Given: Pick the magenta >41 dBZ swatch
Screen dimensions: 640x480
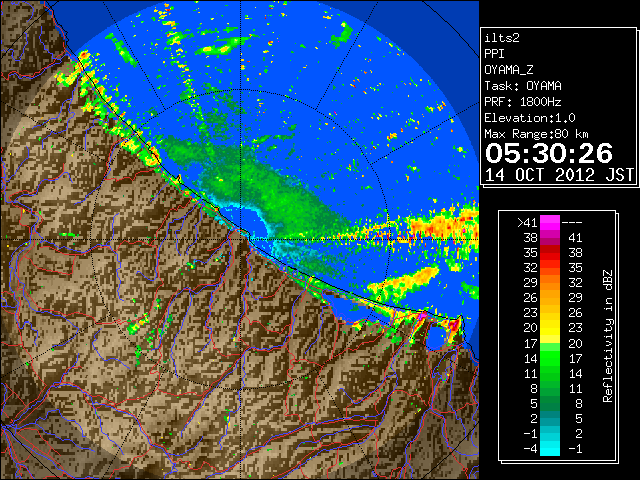Looking at the screenshot, I should coord(550,222).
